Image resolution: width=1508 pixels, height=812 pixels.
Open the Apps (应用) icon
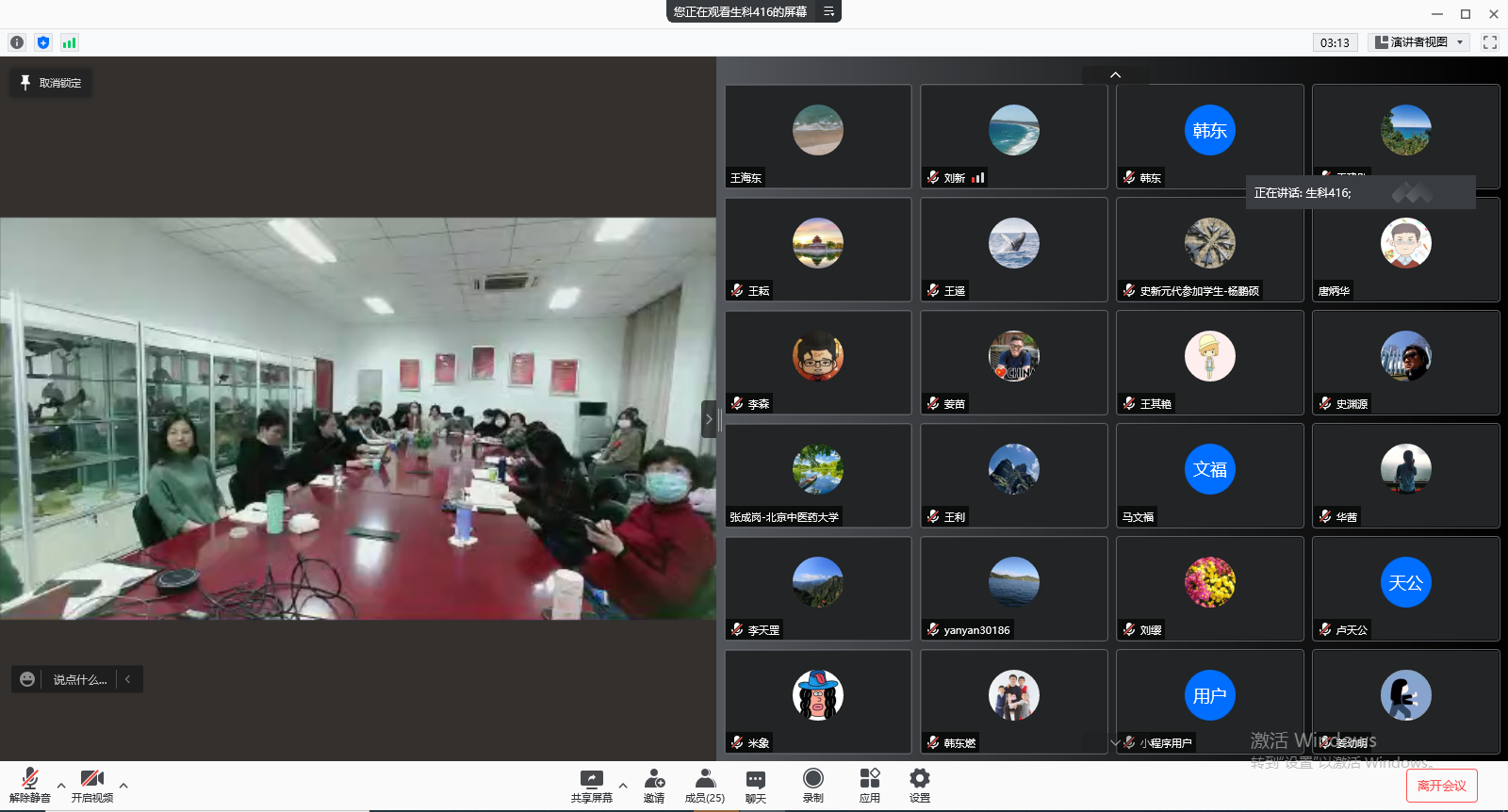pos(869,785)
